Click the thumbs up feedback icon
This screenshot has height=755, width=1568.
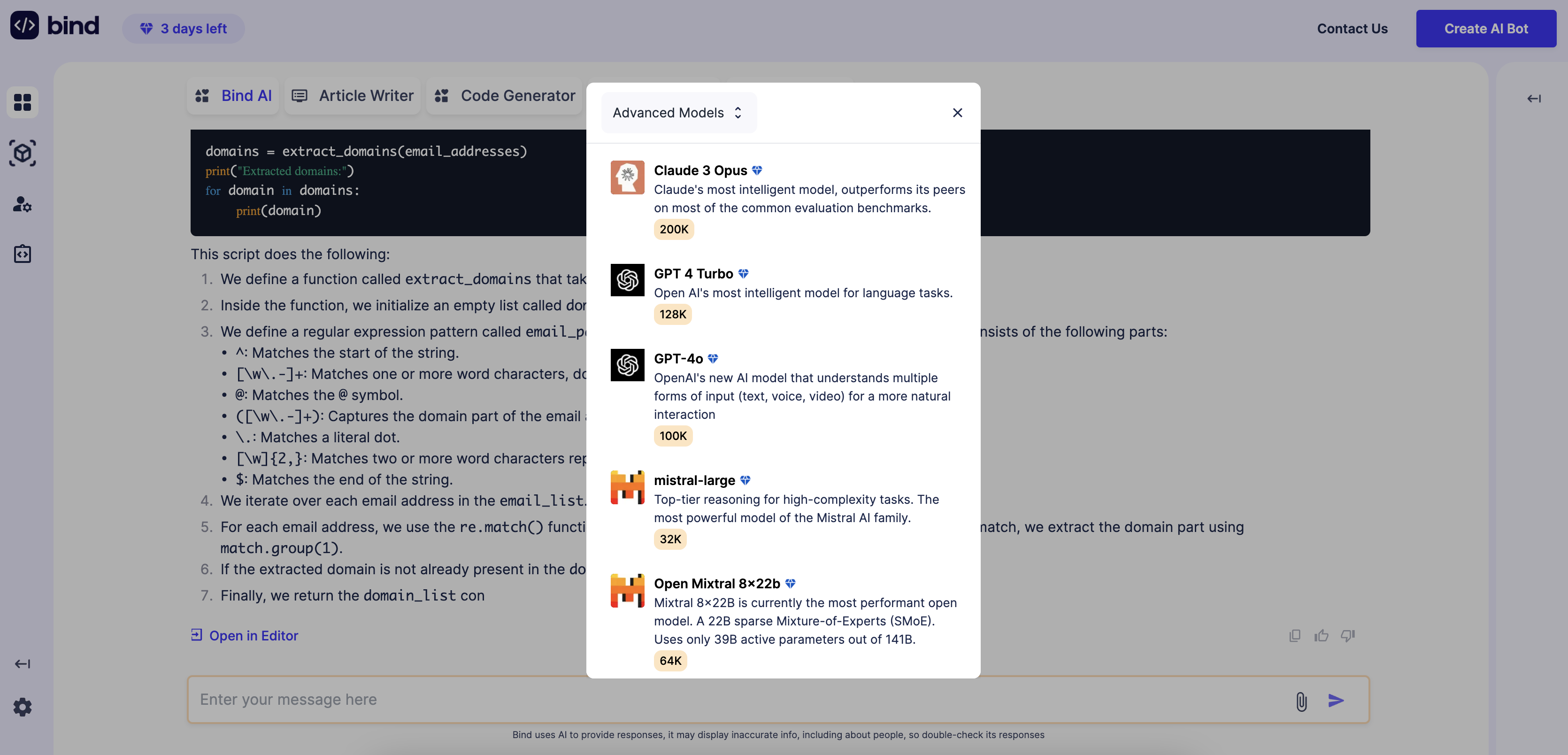coord(1321,636)
